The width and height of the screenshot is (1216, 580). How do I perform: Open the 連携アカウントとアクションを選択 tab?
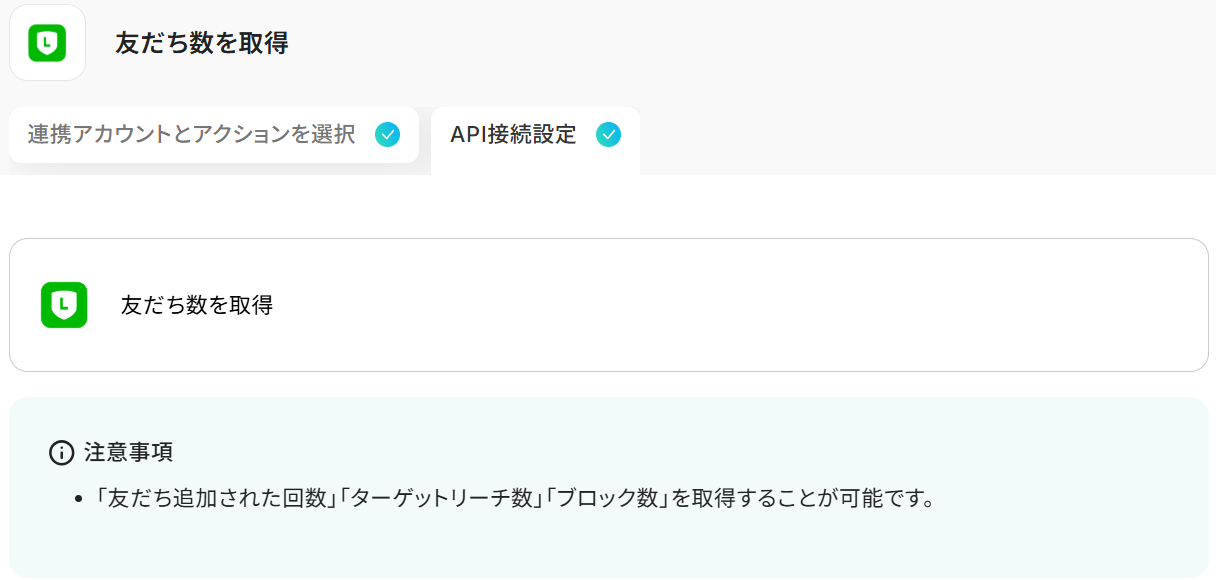(214, 135)
